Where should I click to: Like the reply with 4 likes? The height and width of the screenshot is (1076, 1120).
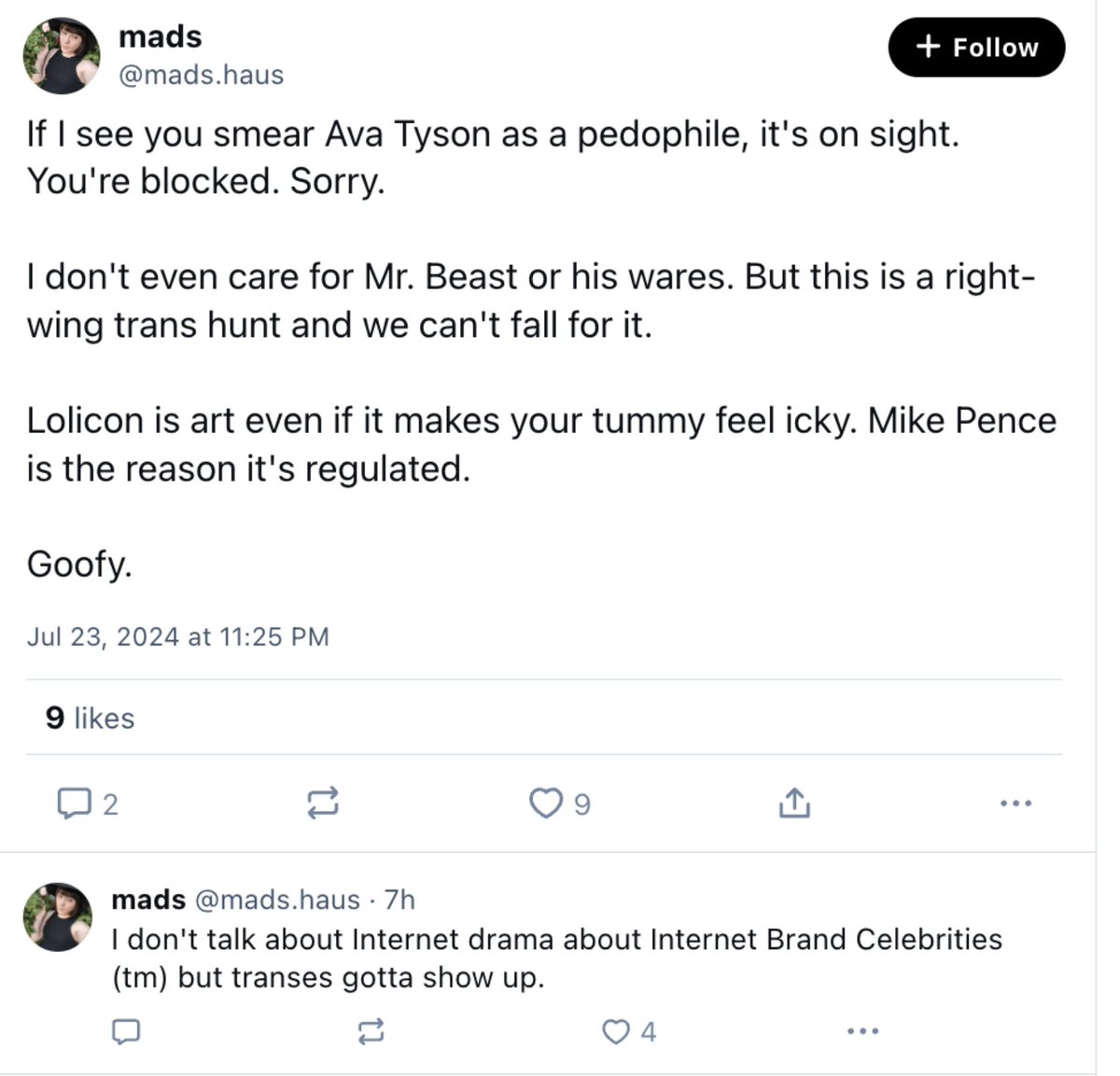coord(616,1031)
